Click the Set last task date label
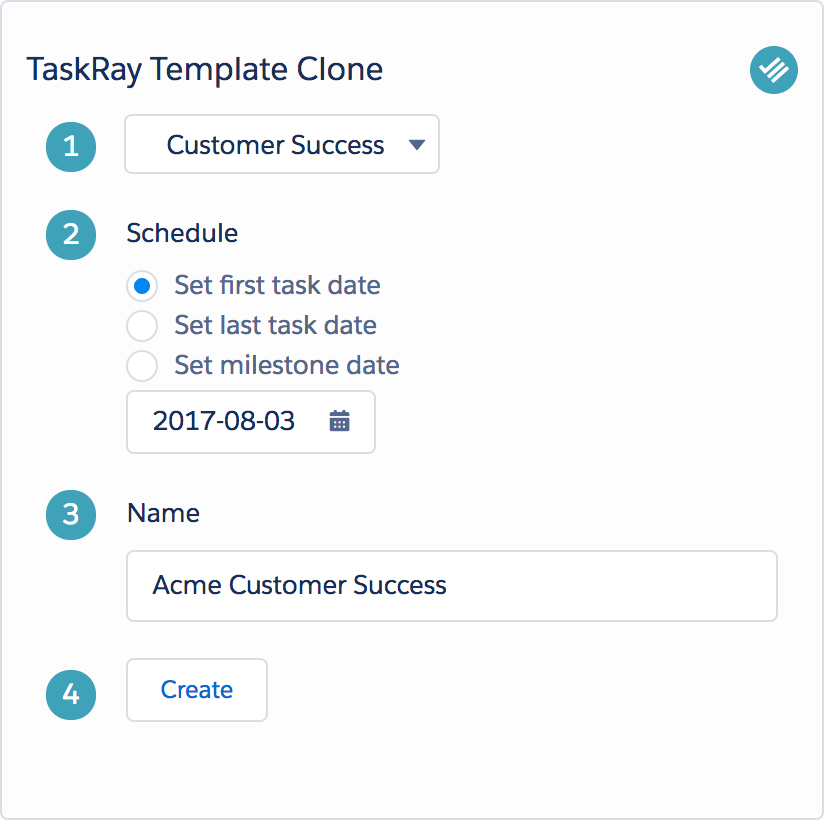The height and width of the screenshot is (820, 824). 275,325
